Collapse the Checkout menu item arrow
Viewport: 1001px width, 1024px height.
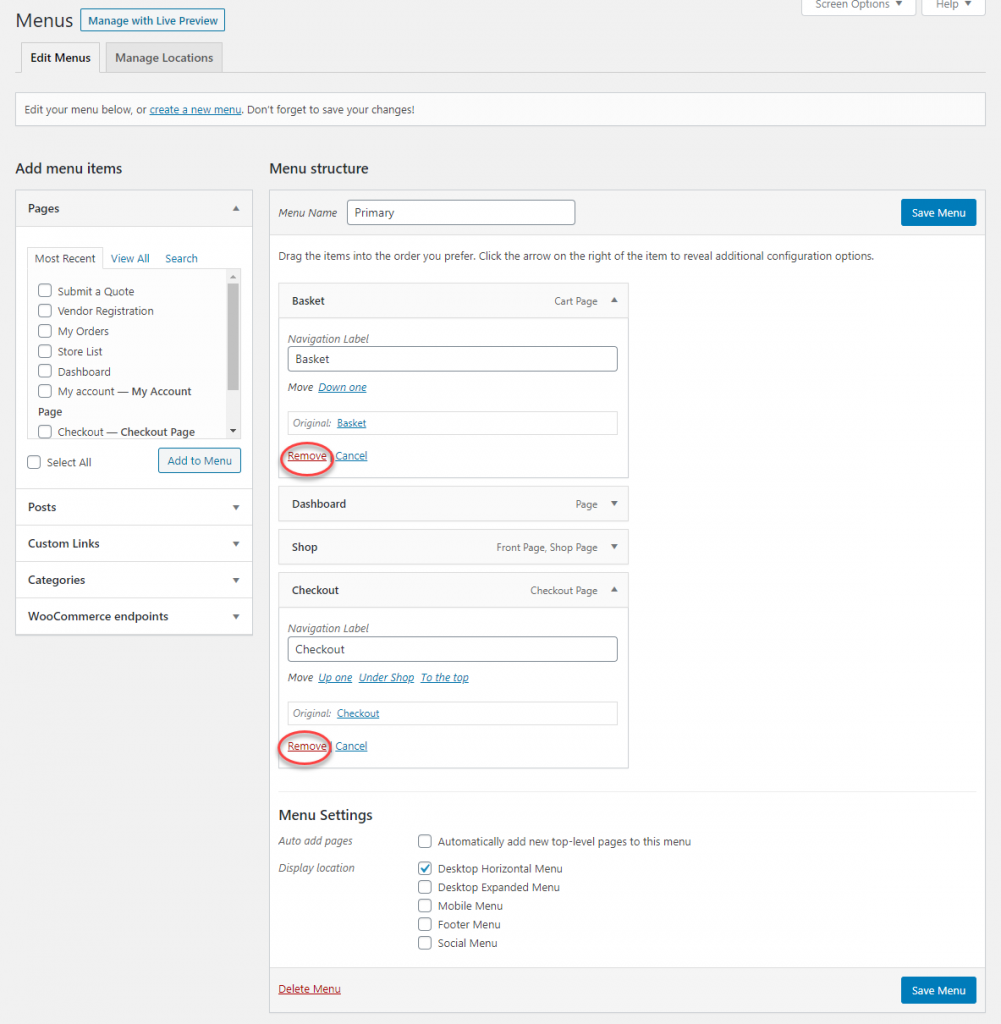coord(614,590)
